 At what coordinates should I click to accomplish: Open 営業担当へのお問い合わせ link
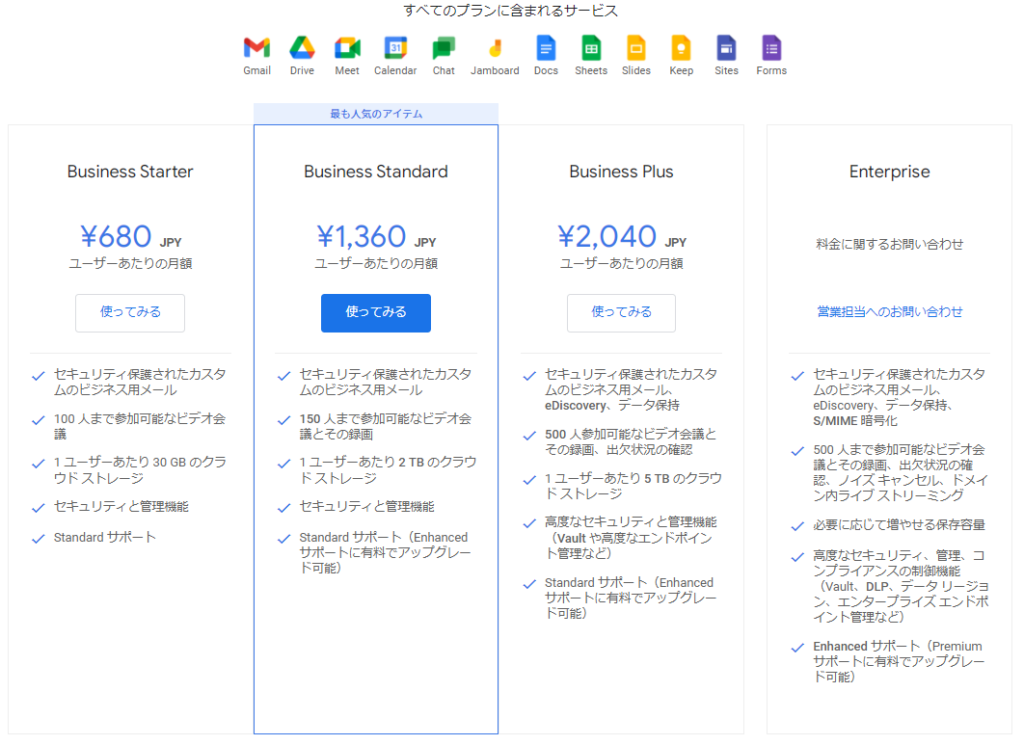(889, 311)
